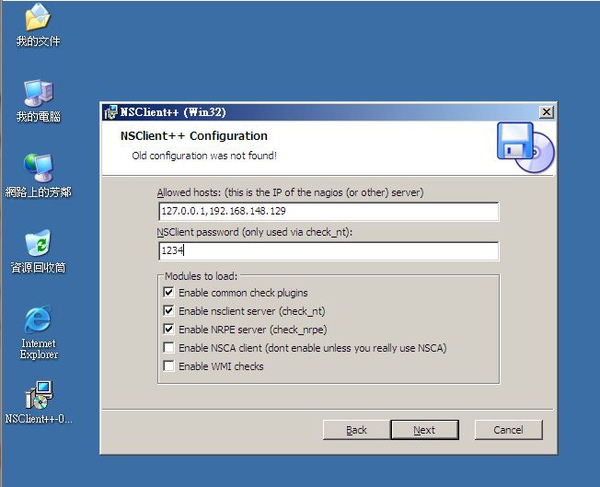Click the 'Modules to load:' group label

click(x=201, y=276)
